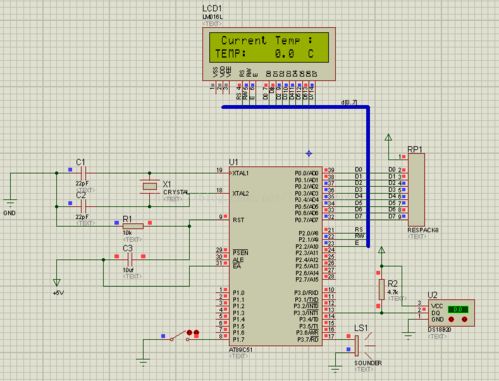Click the thick blue data bus
The height and width of the screenshot is (381, 499).
coord(368,177)
